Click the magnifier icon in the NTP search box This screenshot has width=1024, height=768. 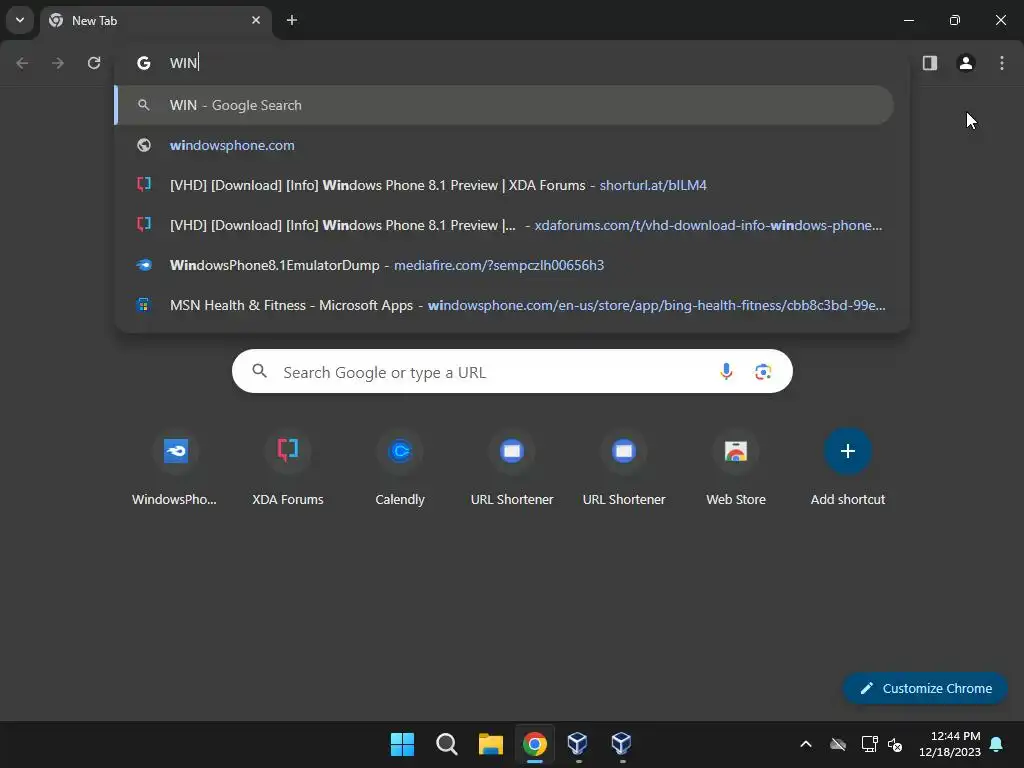click(259, 371)
